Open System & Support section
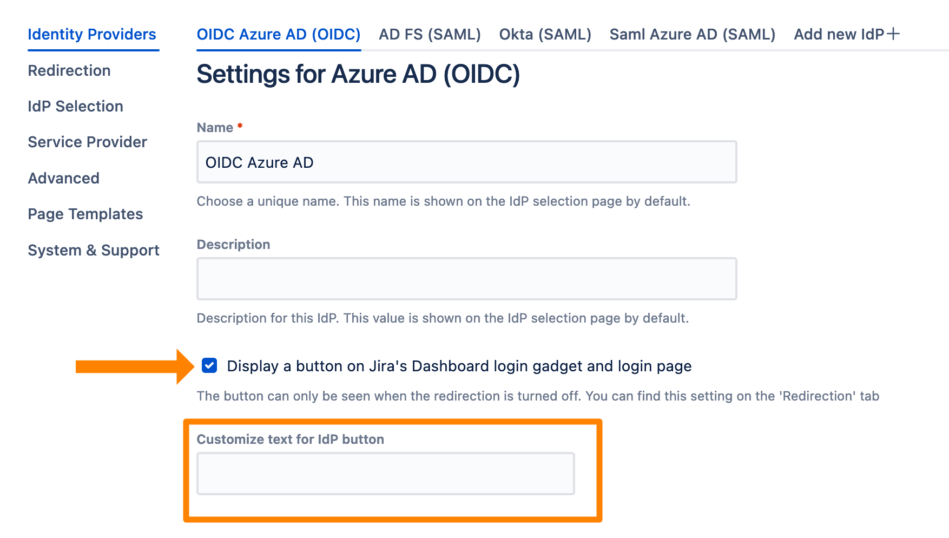This screenshot has height=538, width=949. (x=94, y=251)
